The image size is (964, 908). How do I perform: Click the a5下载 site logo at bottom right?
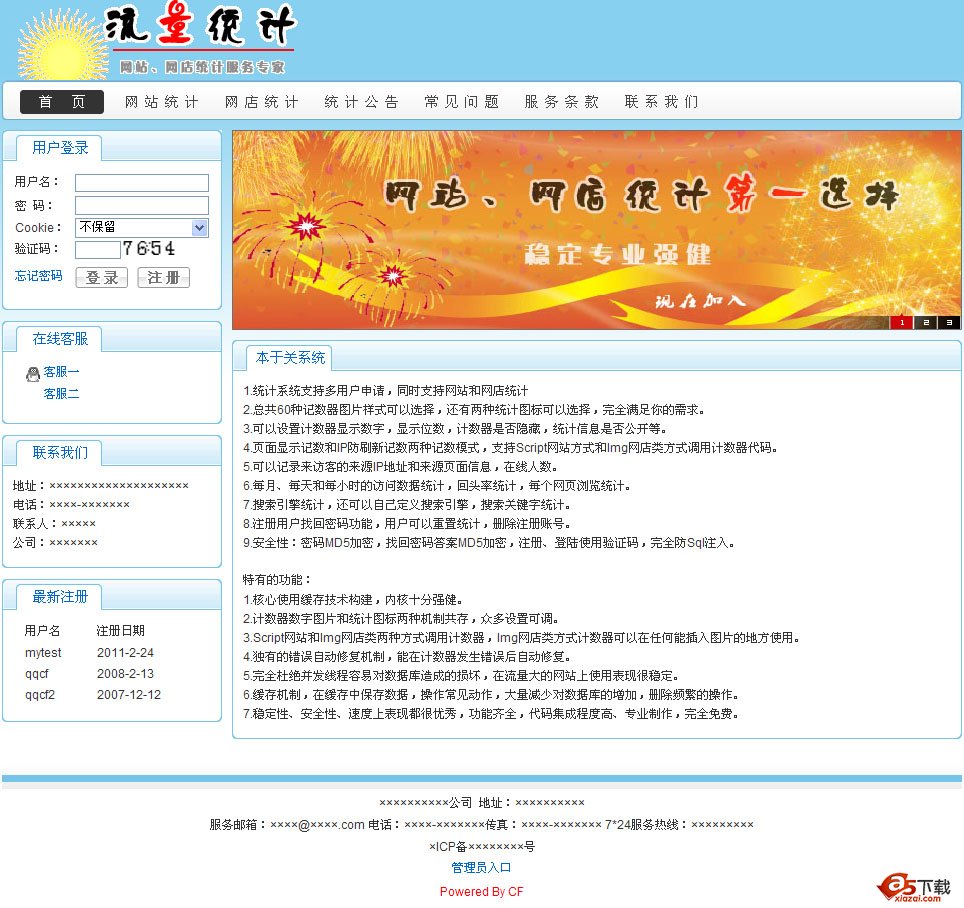(912, 885)
